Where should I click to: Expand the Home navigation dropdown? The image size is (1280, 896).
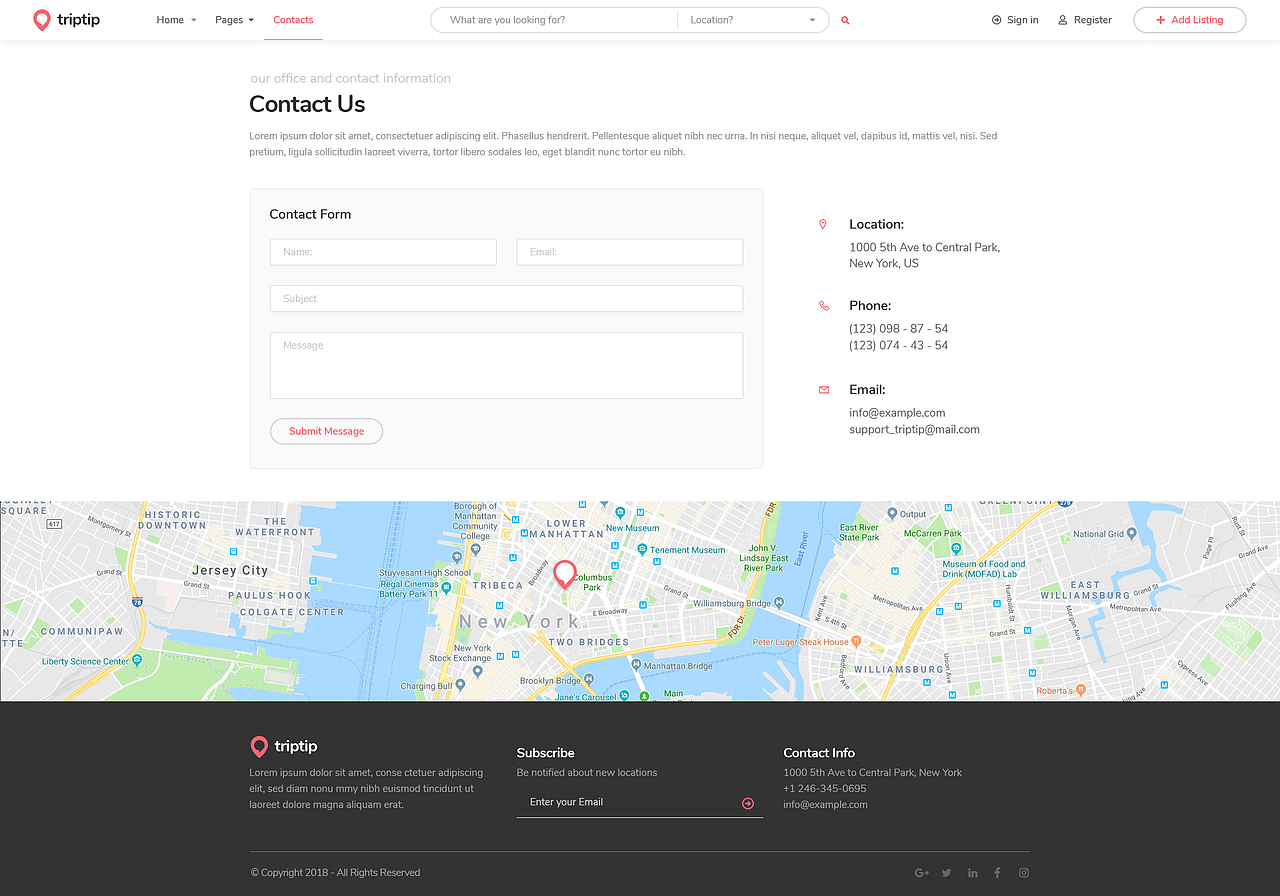click(x=176, y=19)
